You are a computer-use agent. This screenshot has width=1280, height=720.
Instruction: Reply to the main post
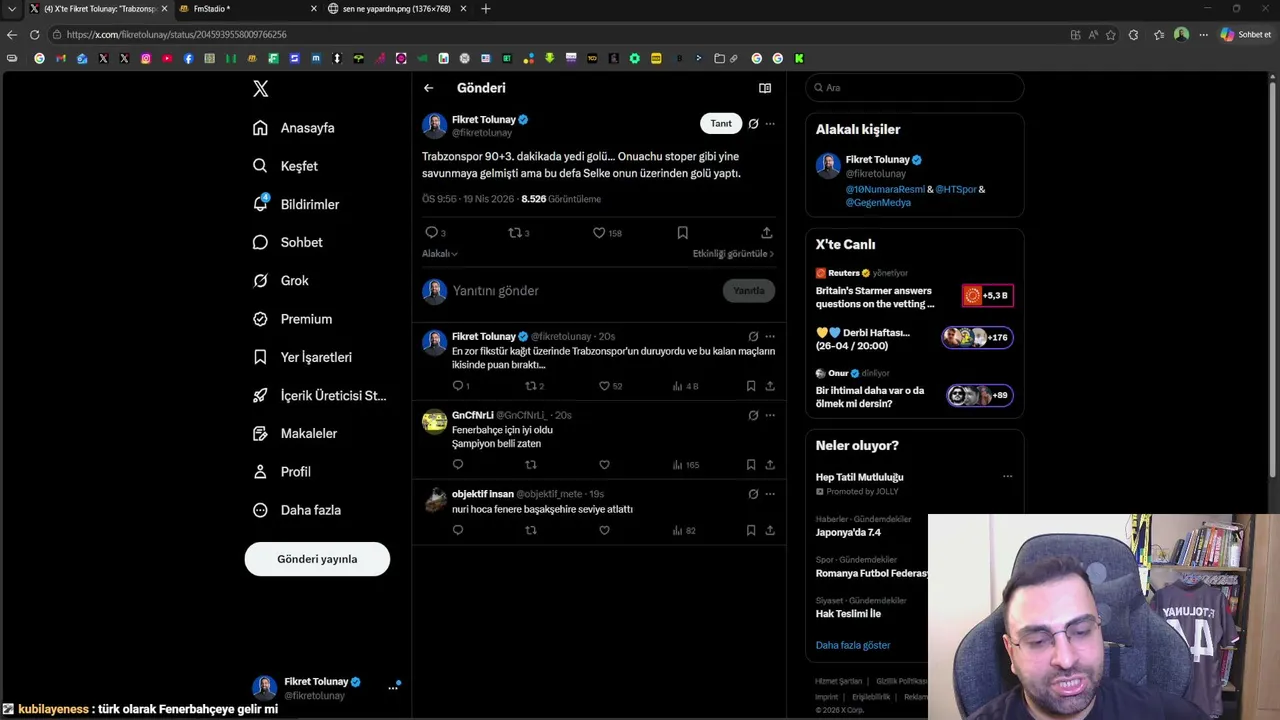pos(435,233)
